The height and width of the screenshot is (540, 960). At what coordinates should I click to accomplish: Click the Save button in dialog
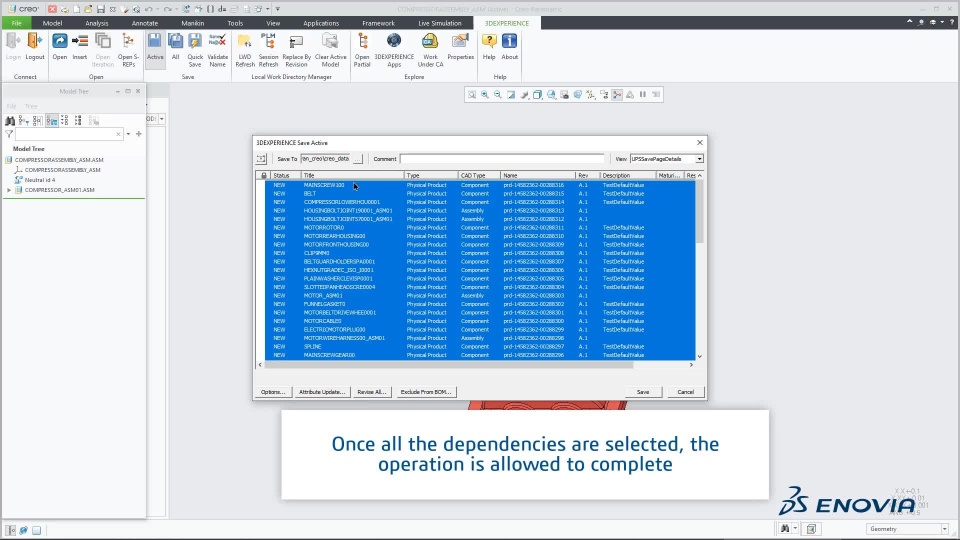pos(643,392)
